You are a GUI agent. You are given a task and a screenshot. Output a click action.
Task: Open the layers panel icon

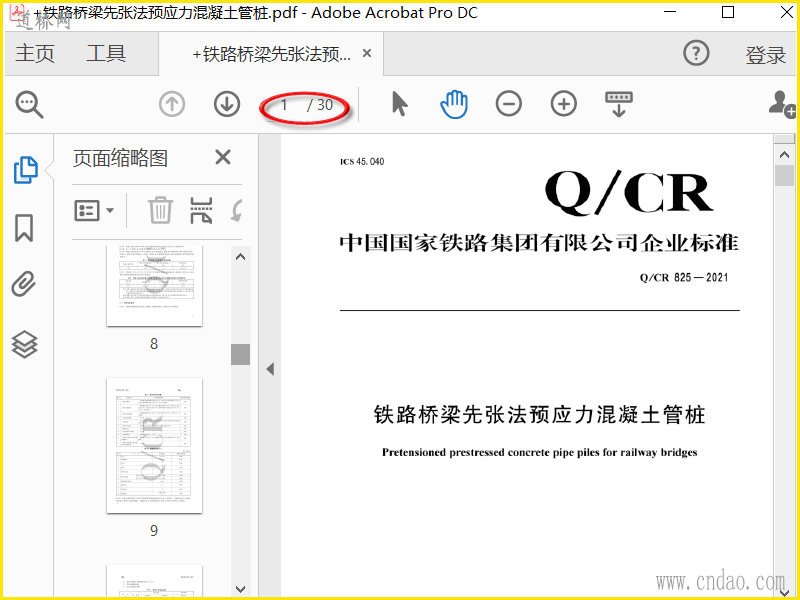click(x=24, y=344)
